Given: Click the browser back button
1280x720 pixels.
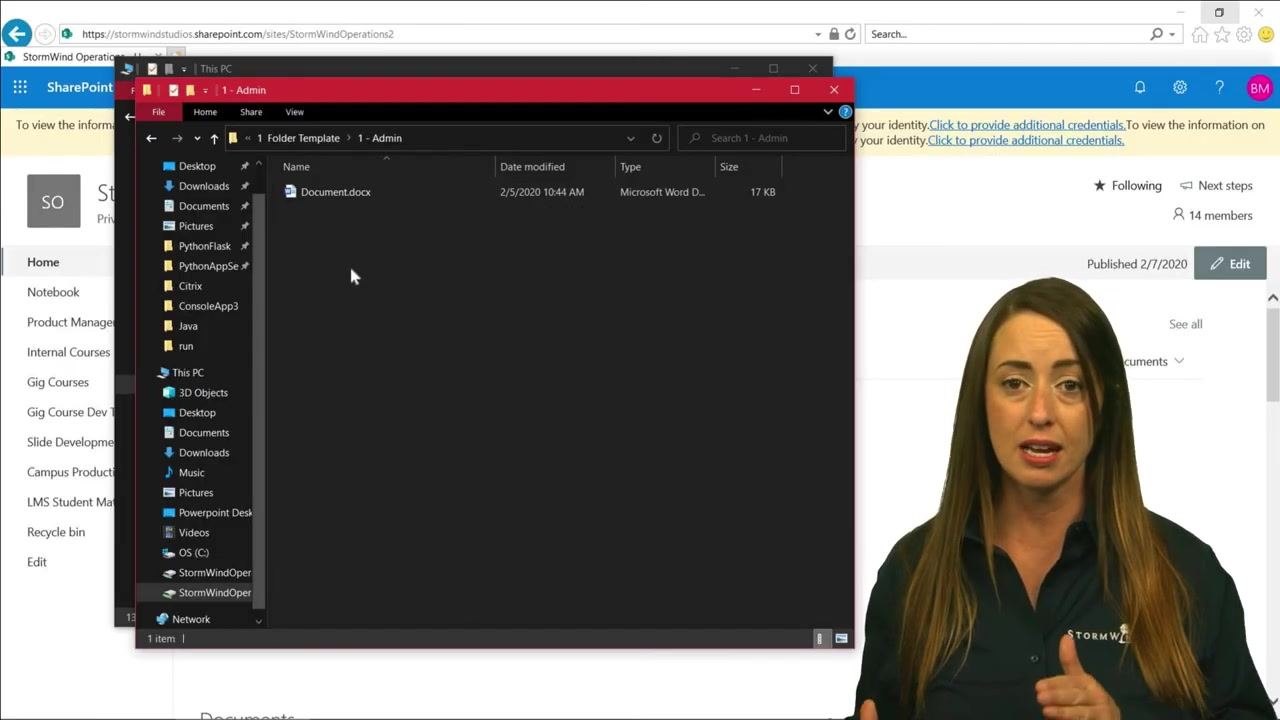Looking at the screenshot, I should point(16,34).
